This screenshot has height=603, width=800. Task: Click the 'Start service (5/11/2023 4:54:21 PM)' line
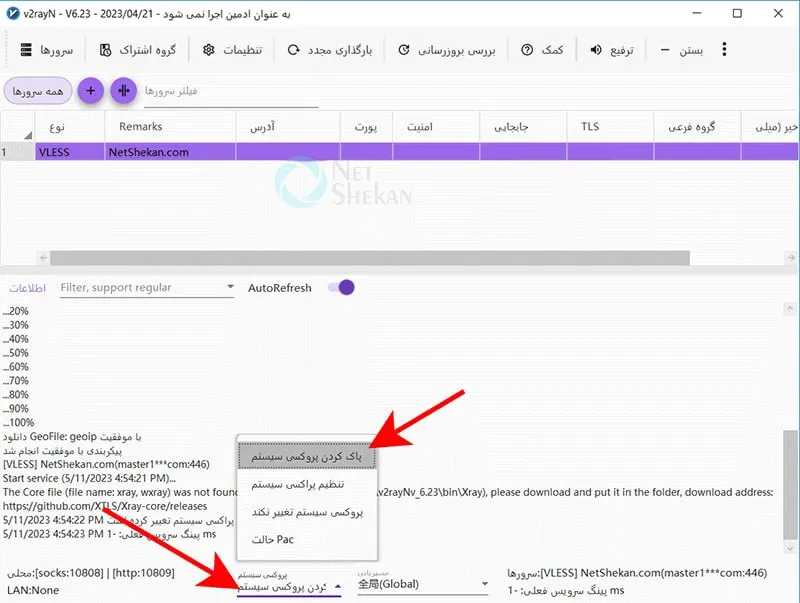(x=89, y=479)
